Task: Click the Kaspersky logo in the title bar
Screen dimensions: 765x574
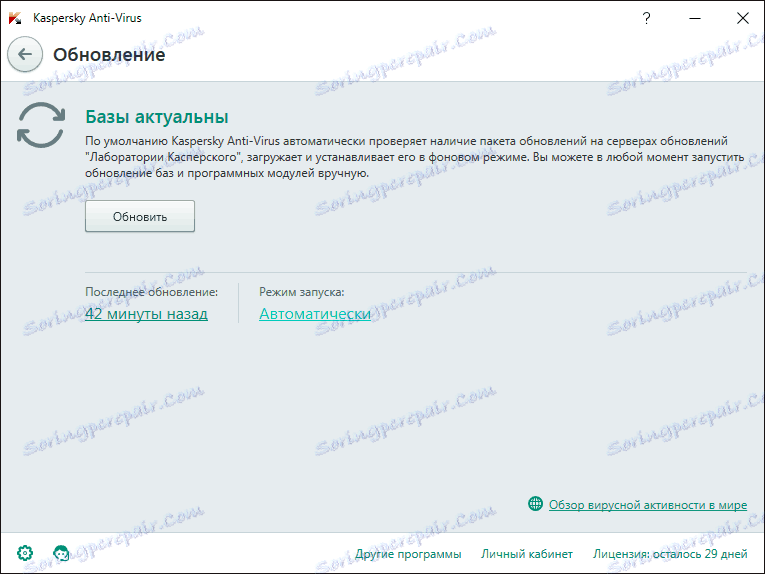Action: pos(15,18)
